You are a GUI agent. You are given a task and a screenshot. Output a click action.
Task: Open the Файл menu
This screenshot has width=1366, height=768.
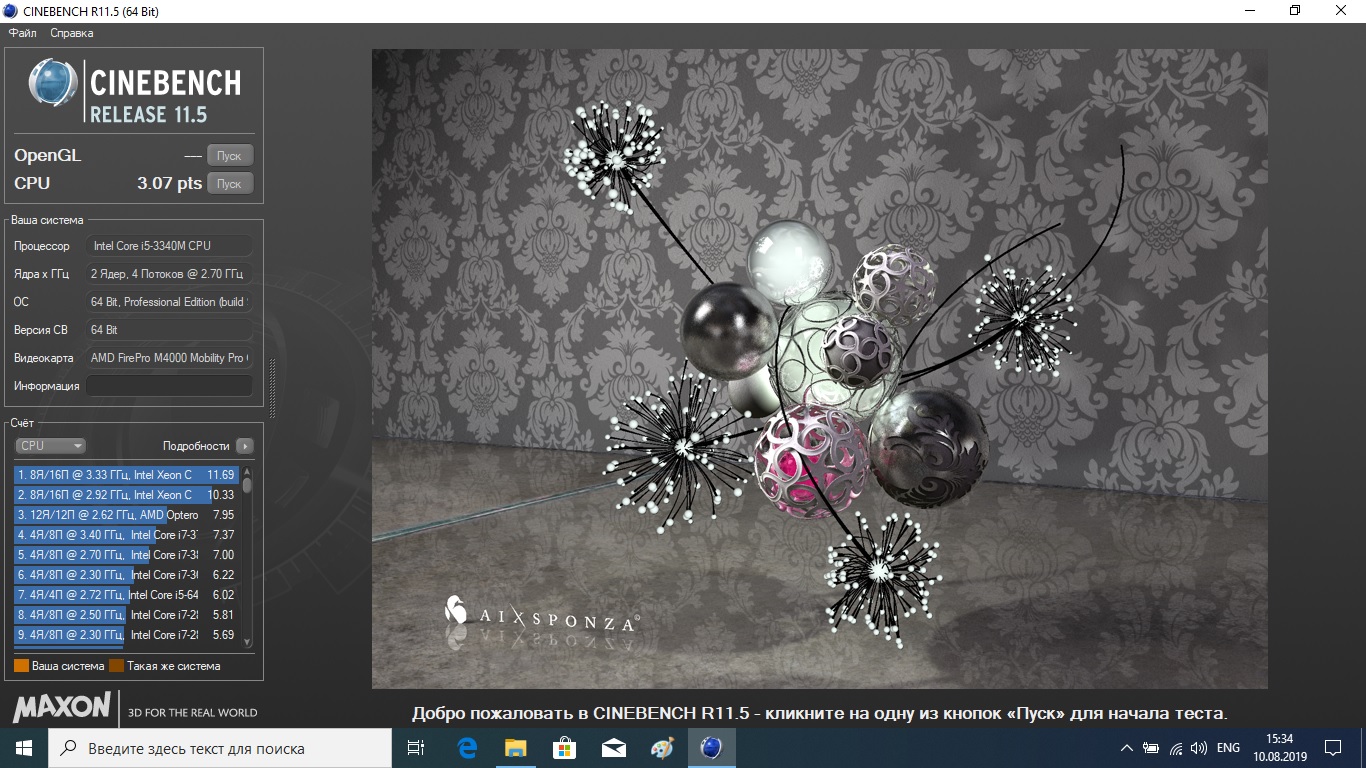pyautogui.click(x=22, y=33)
